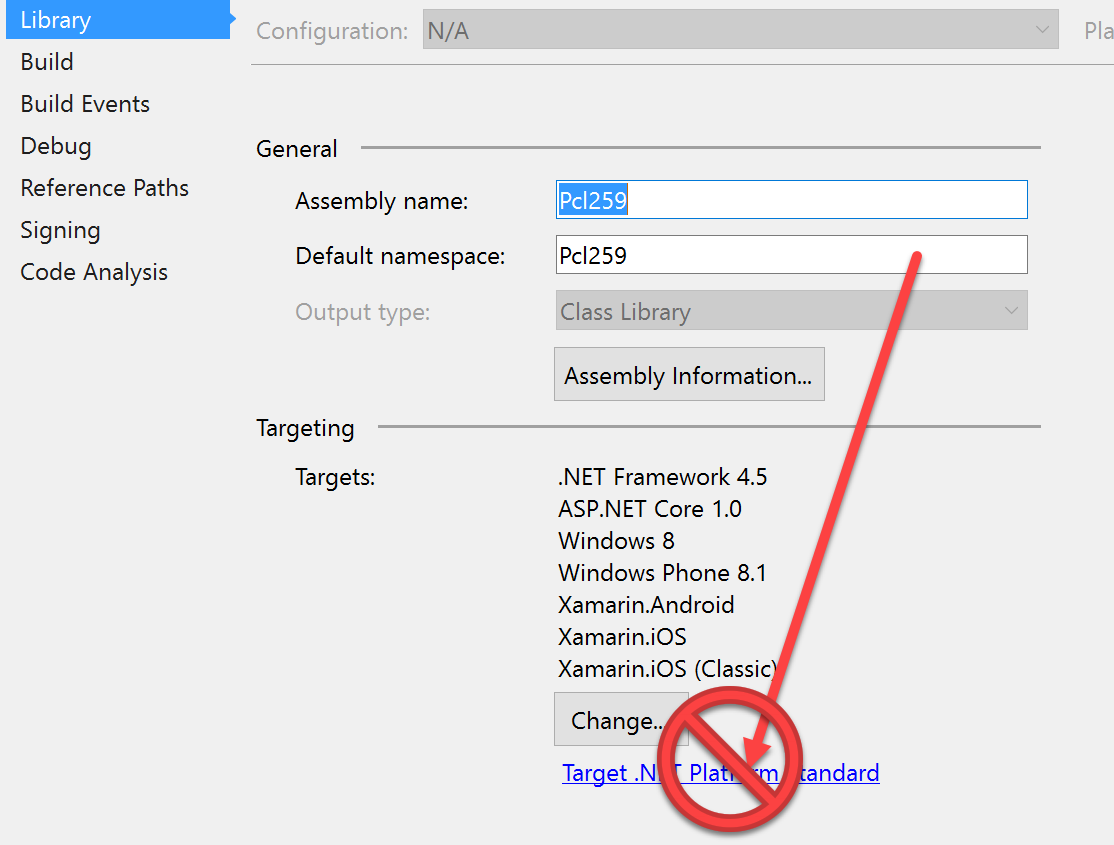Open the Output type Class Library dropdown

pos(791,311)
